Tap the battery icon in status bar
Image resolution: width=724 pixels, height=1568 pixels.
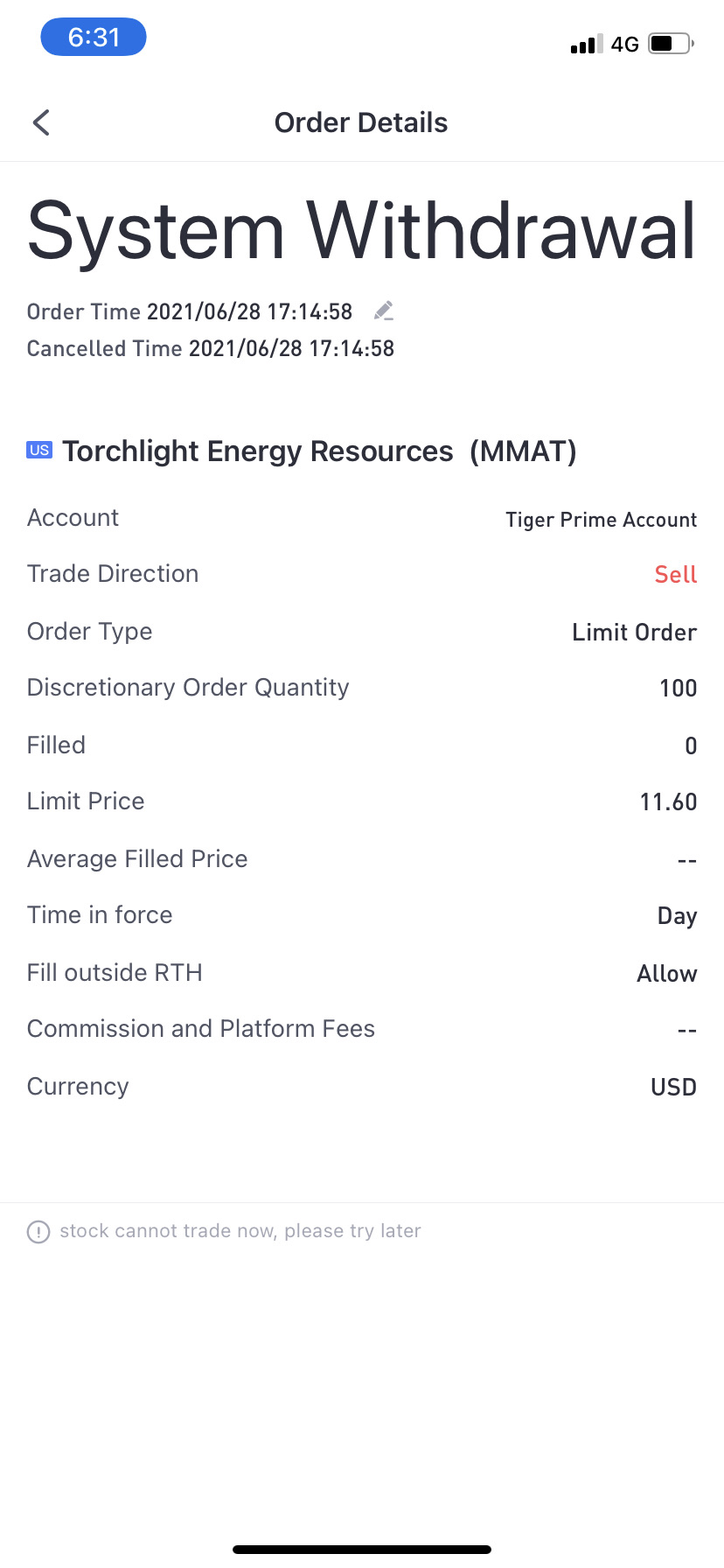click(x=670, y=44)
